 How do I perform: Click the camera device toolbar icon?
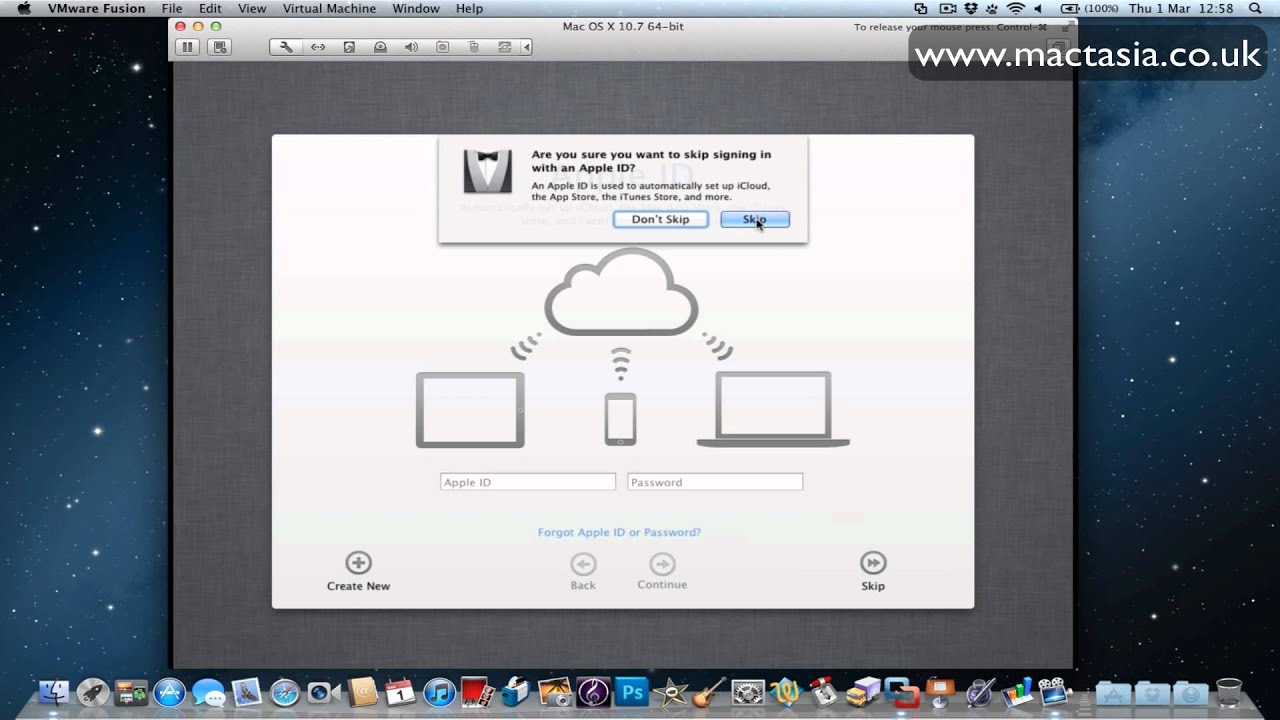pyautogui.click(x=442, y=47)
